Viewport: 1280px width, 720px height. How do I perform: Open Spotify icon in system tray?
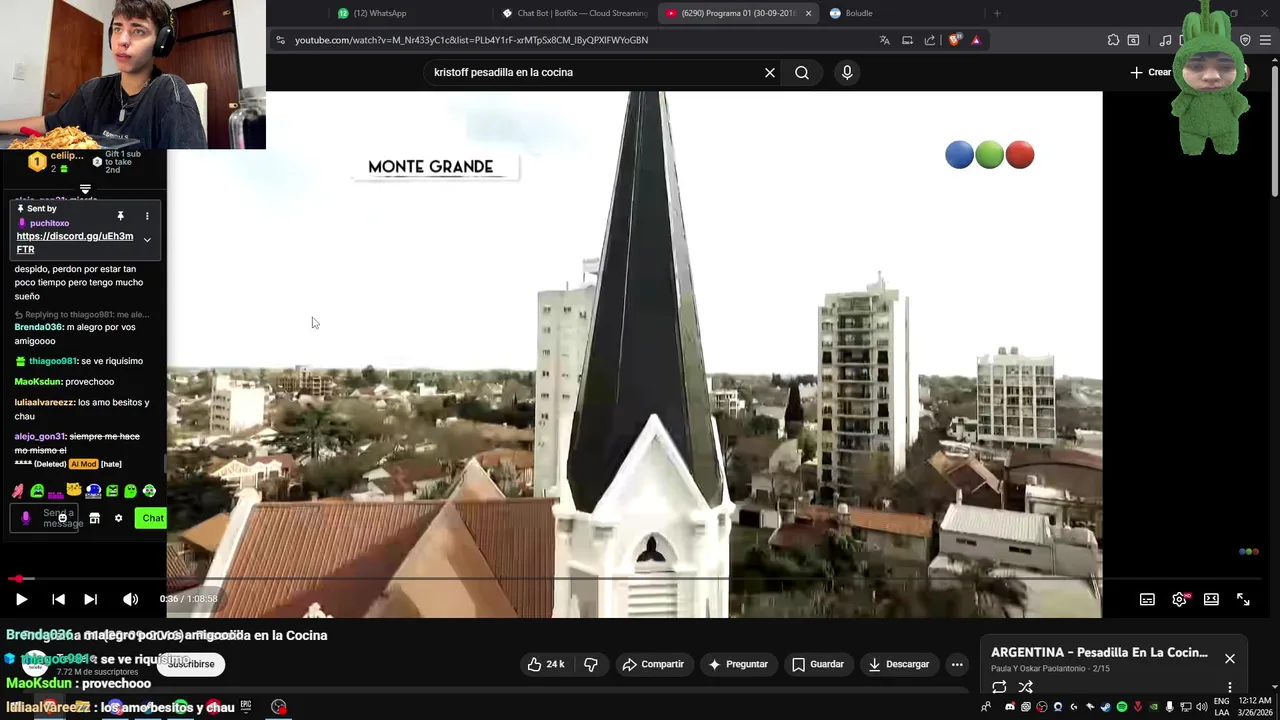click(1121, 707)
